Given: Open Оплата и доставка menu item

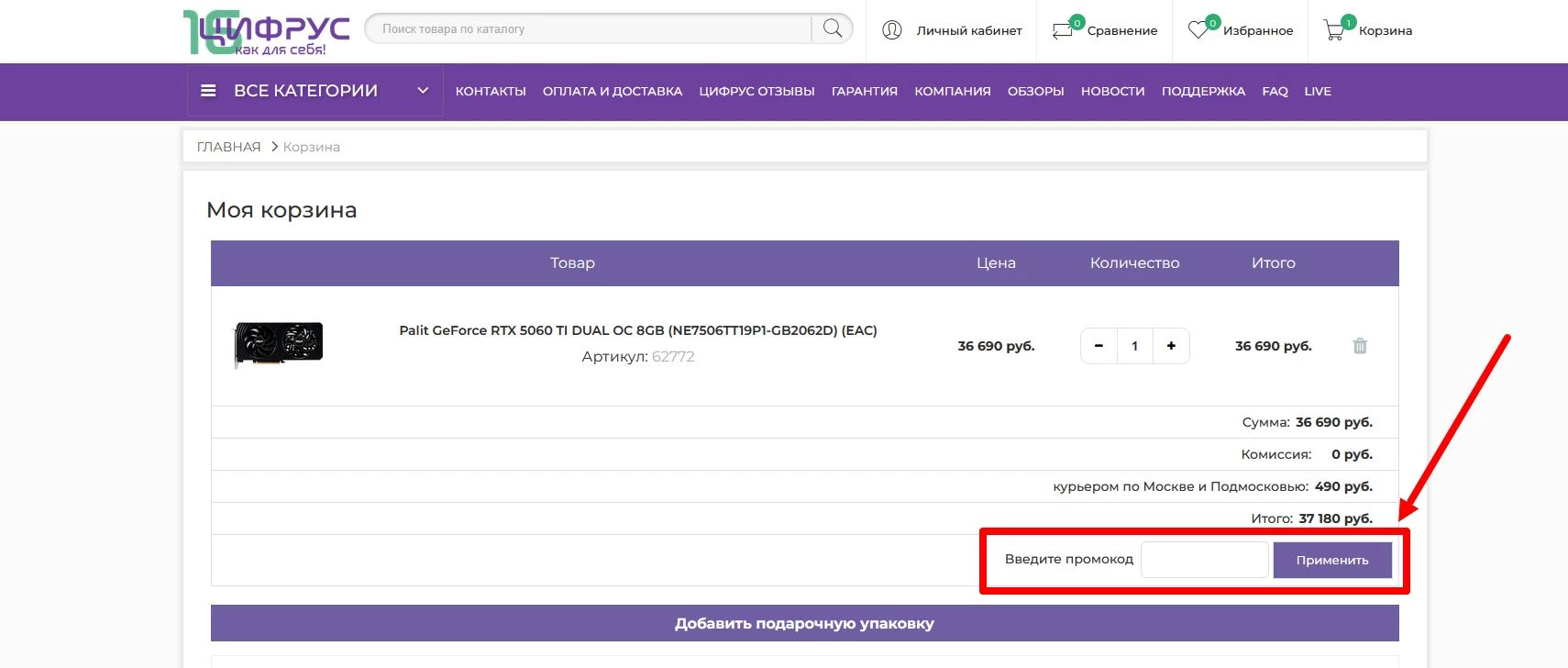Looking at the screenshot, I should (612, 91).
